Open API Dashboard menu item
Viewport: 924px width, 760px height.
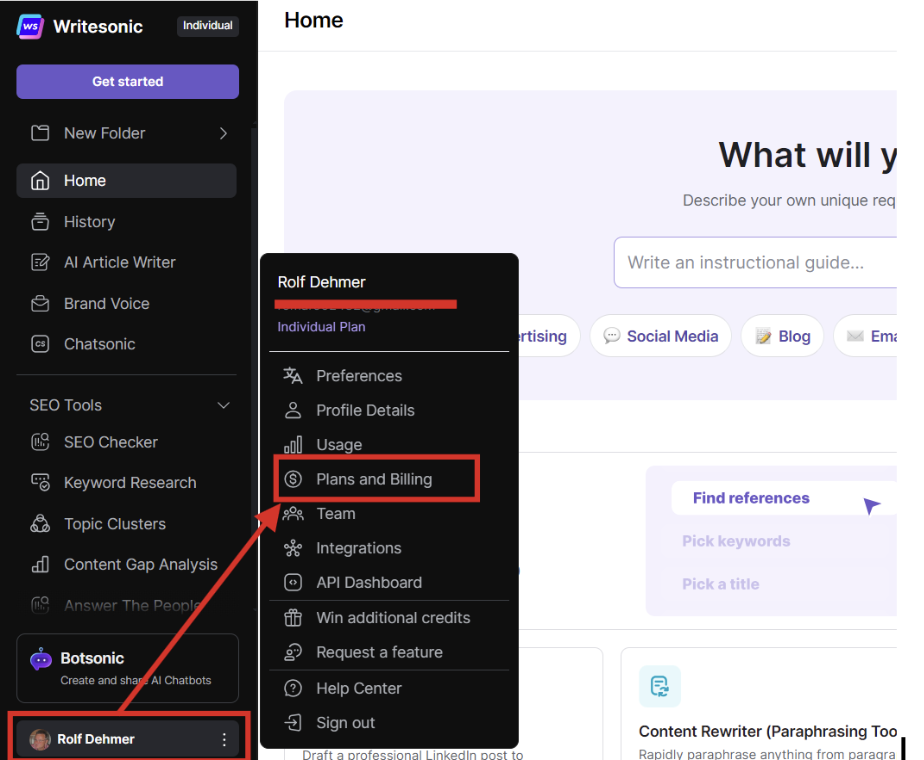click(x=389, y=583)
